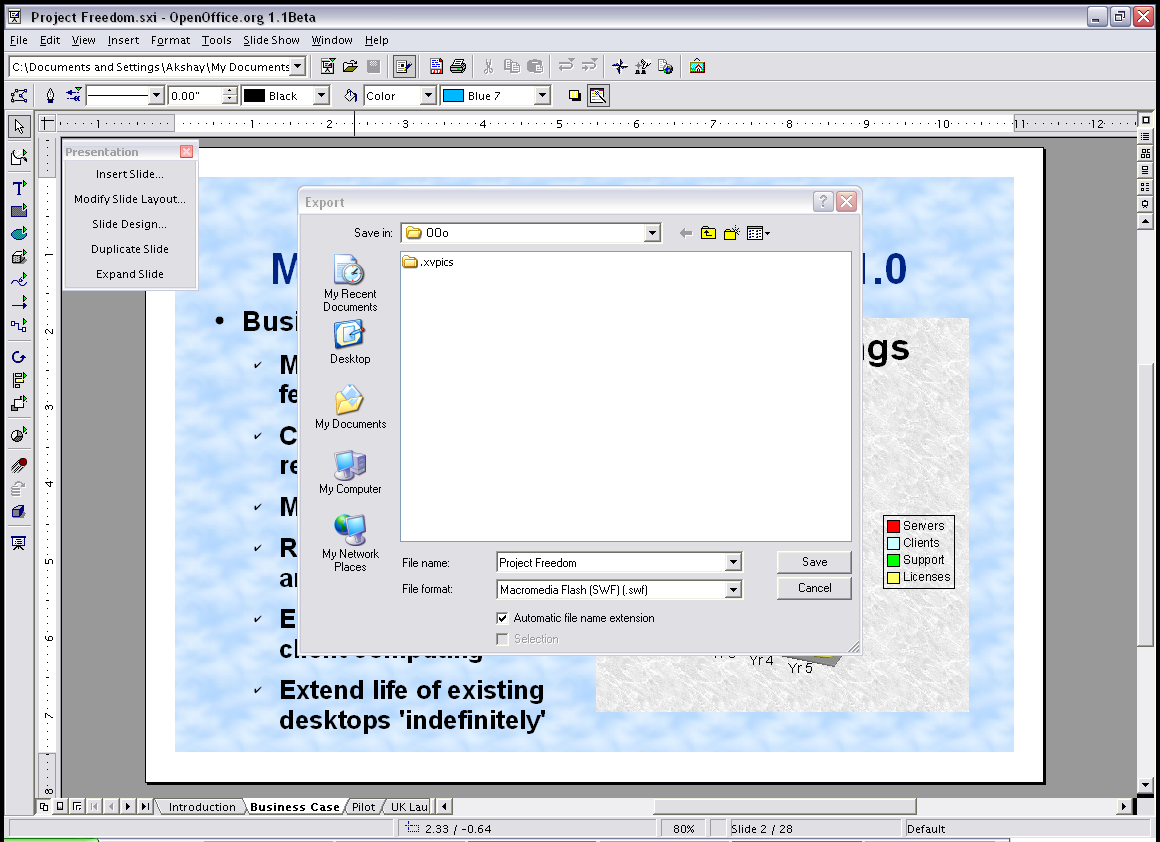Select the Ellipse drawing tool
Image resolution: width=1160 pixels, height=842 pixels.
[18, 233]
